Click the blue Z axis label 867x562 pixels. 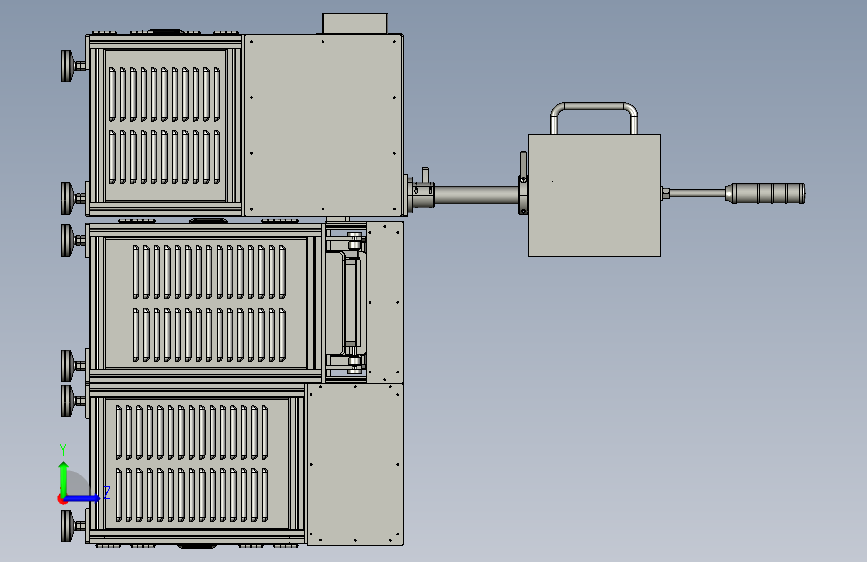tap(107, 493)
